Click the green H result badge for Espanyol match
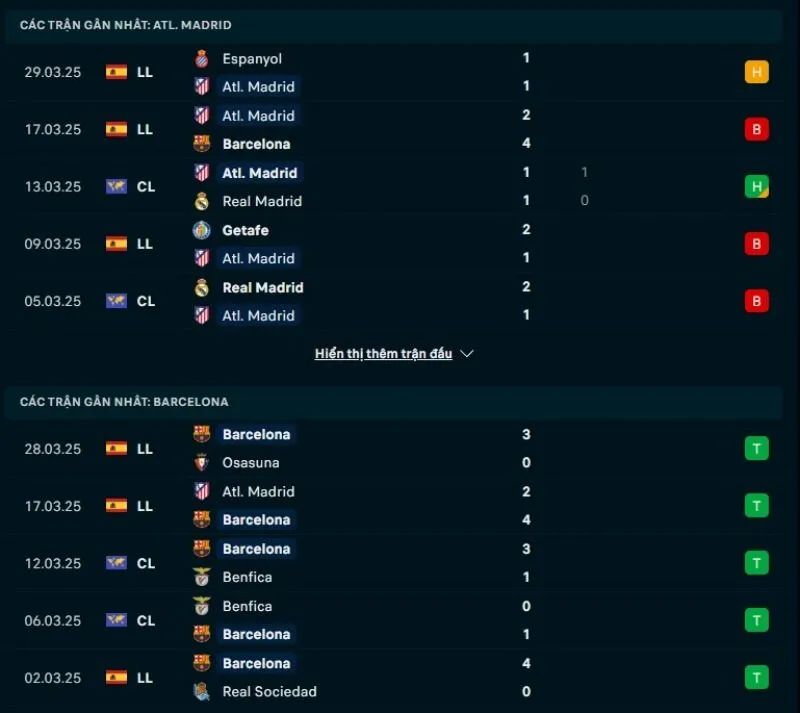 coord(757,72)
